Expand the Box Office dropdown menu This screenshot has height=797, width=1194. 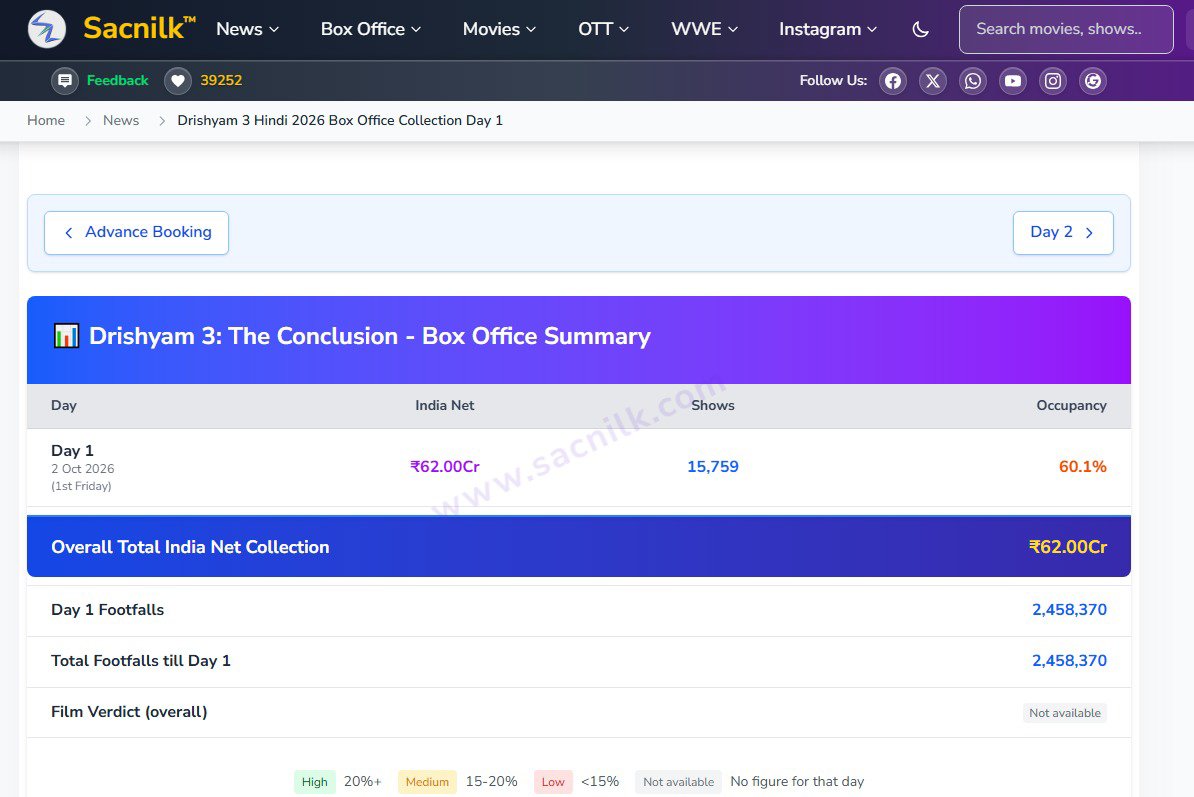click(371, 29)
